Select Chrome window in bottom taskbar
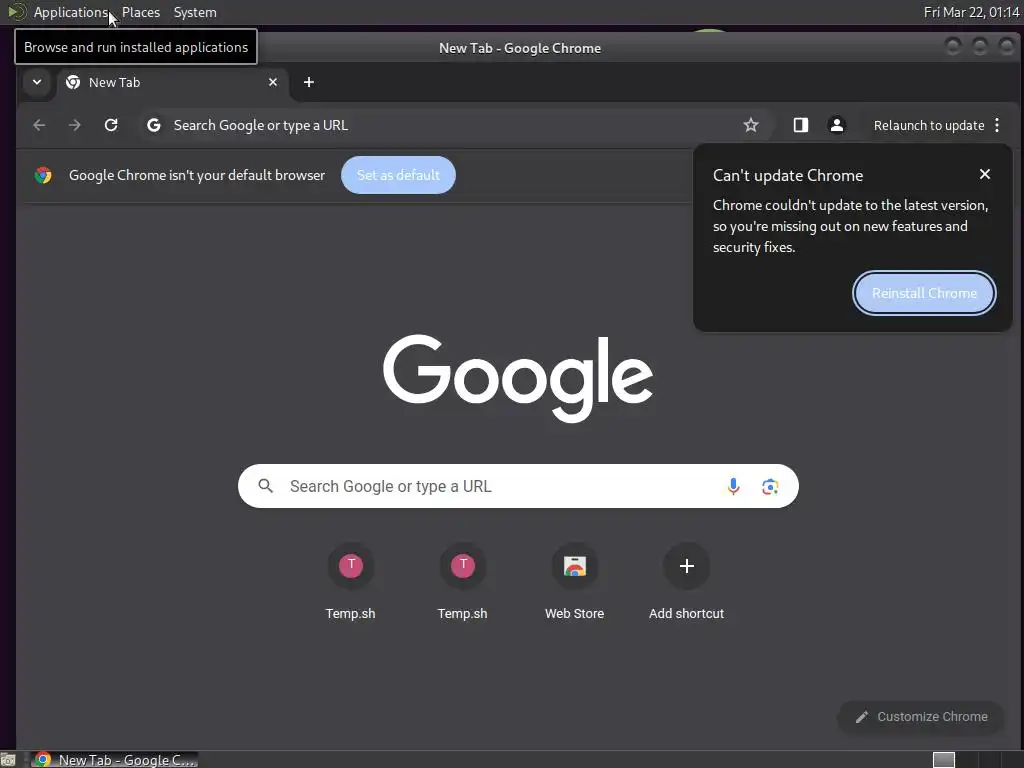Screen dimensions: 1024x768 [115, 760]
